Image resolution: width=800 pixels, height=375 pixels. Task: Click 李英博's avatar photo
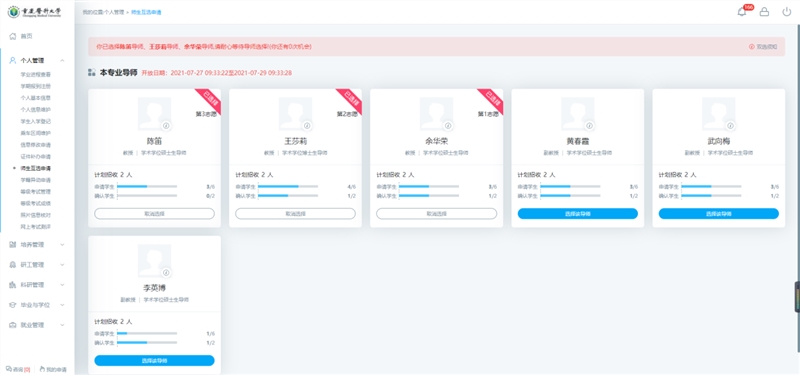click(155, 261)
